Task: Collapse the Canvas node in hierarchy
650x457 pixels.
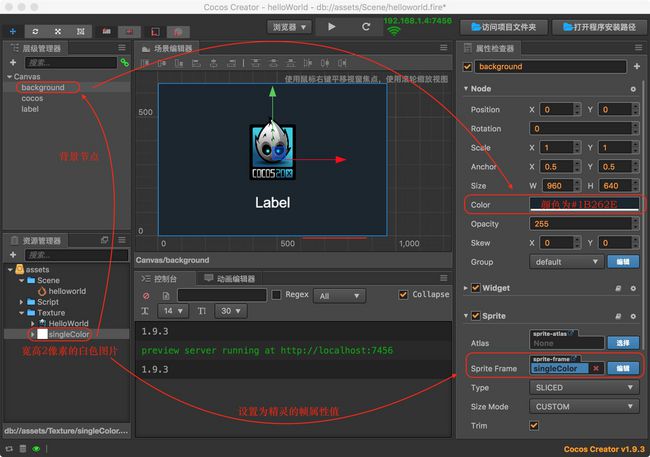Action: pyautogui.click(x=10, y=77)
